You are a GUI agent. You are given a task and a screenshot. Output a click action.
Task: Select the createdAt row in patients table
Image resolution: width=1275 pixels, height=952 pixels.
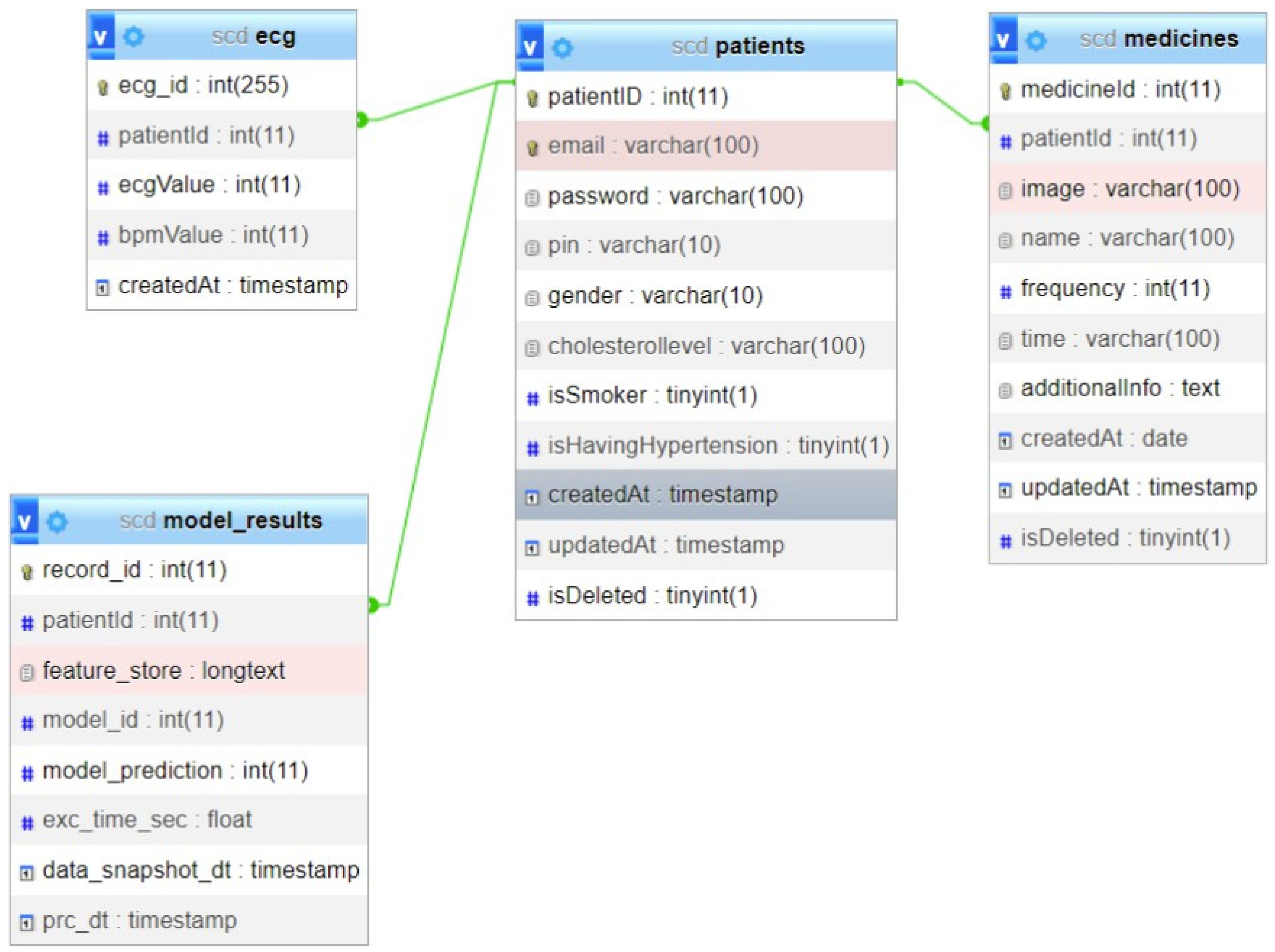[706, 495]
